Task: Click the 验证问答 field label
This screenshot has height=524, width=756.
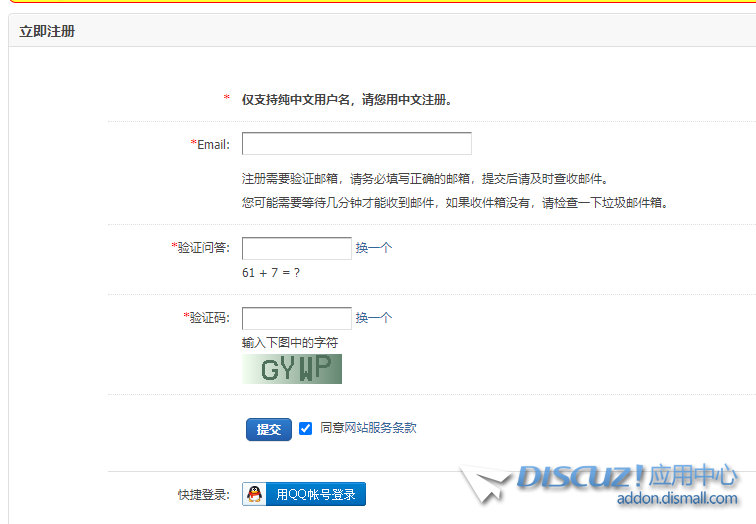Action: (201, 248)
